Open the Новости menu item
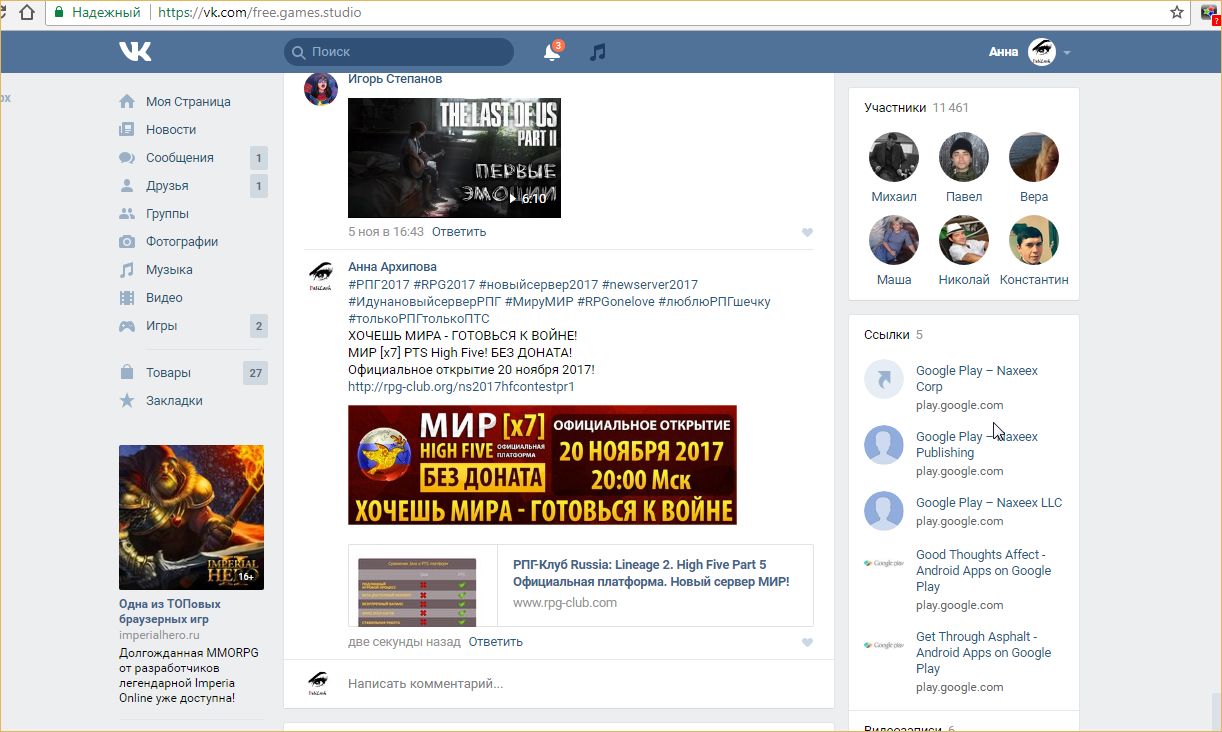The height and width of the screenshot is (732, 1222). [x=171, y=130]
